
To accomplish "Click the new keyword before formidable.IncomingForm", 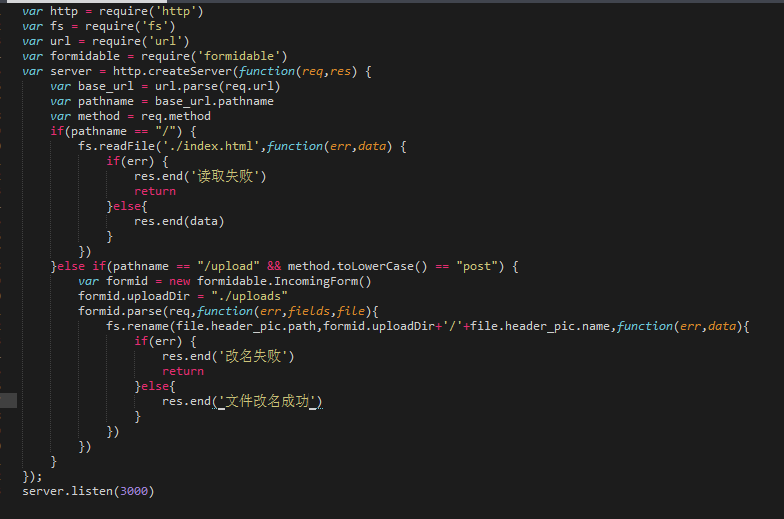I will coord(180,281).
